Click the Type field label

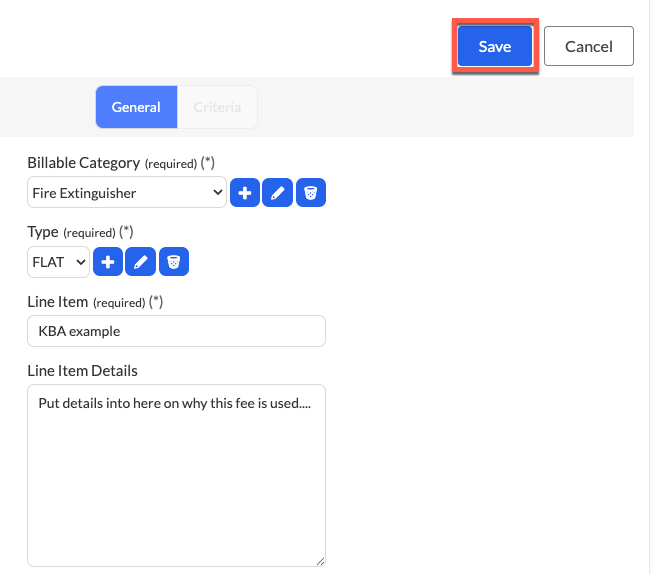[x=43, y=232]
